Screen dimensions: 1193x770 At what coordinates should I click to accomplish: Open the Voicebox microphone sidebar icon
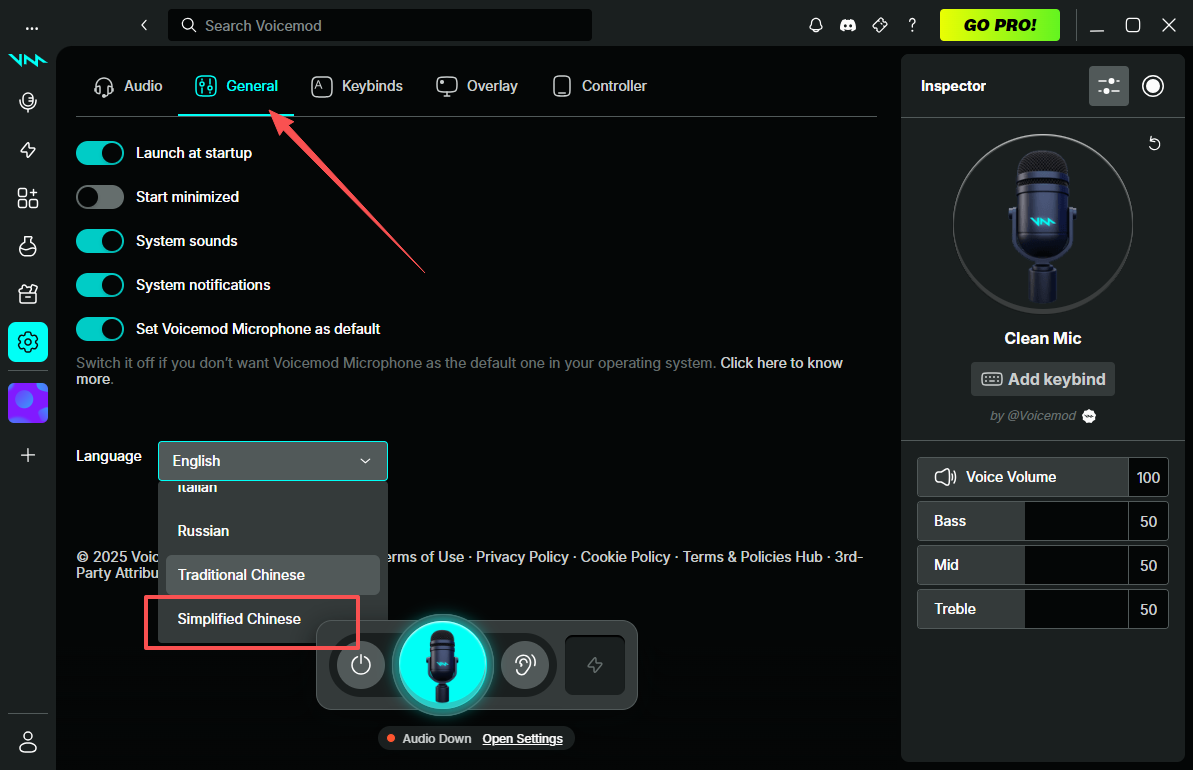[28, 102]
